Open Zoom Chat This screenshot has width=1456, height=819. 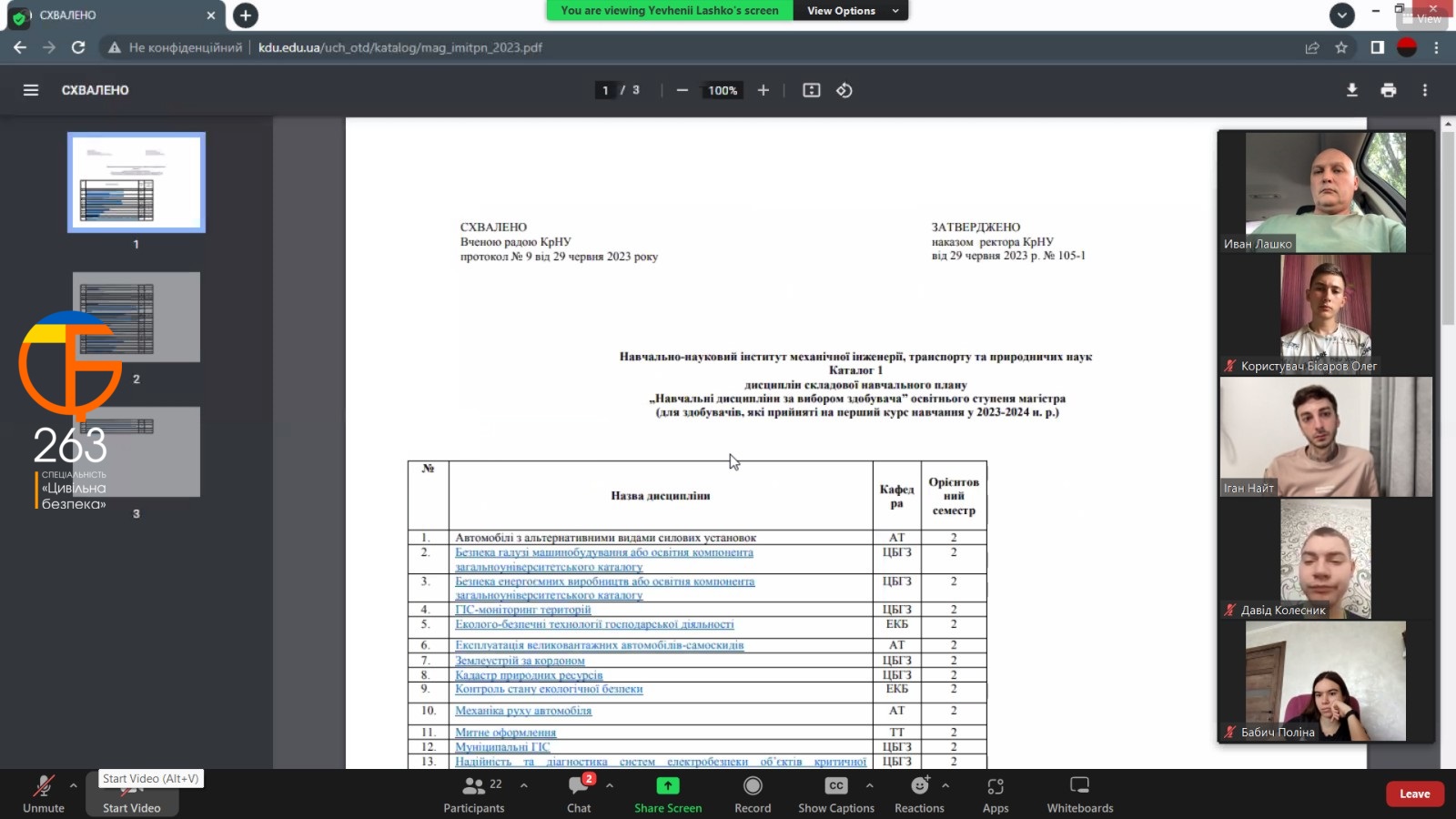[x=579, y=794]
